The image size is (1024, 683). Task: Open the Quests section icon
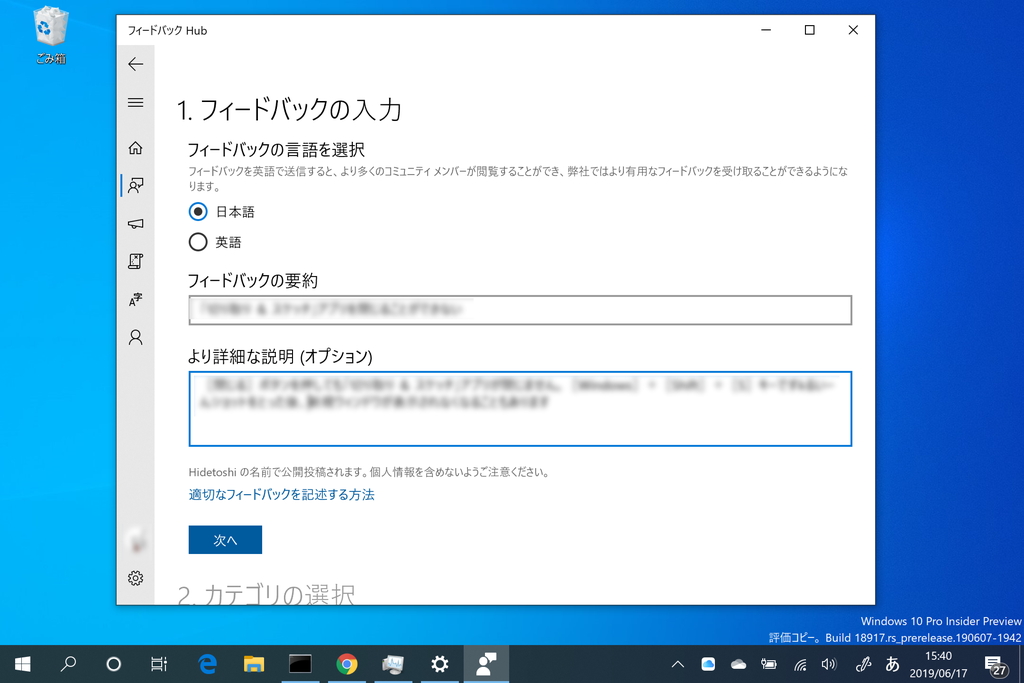(x=135, y=261)
